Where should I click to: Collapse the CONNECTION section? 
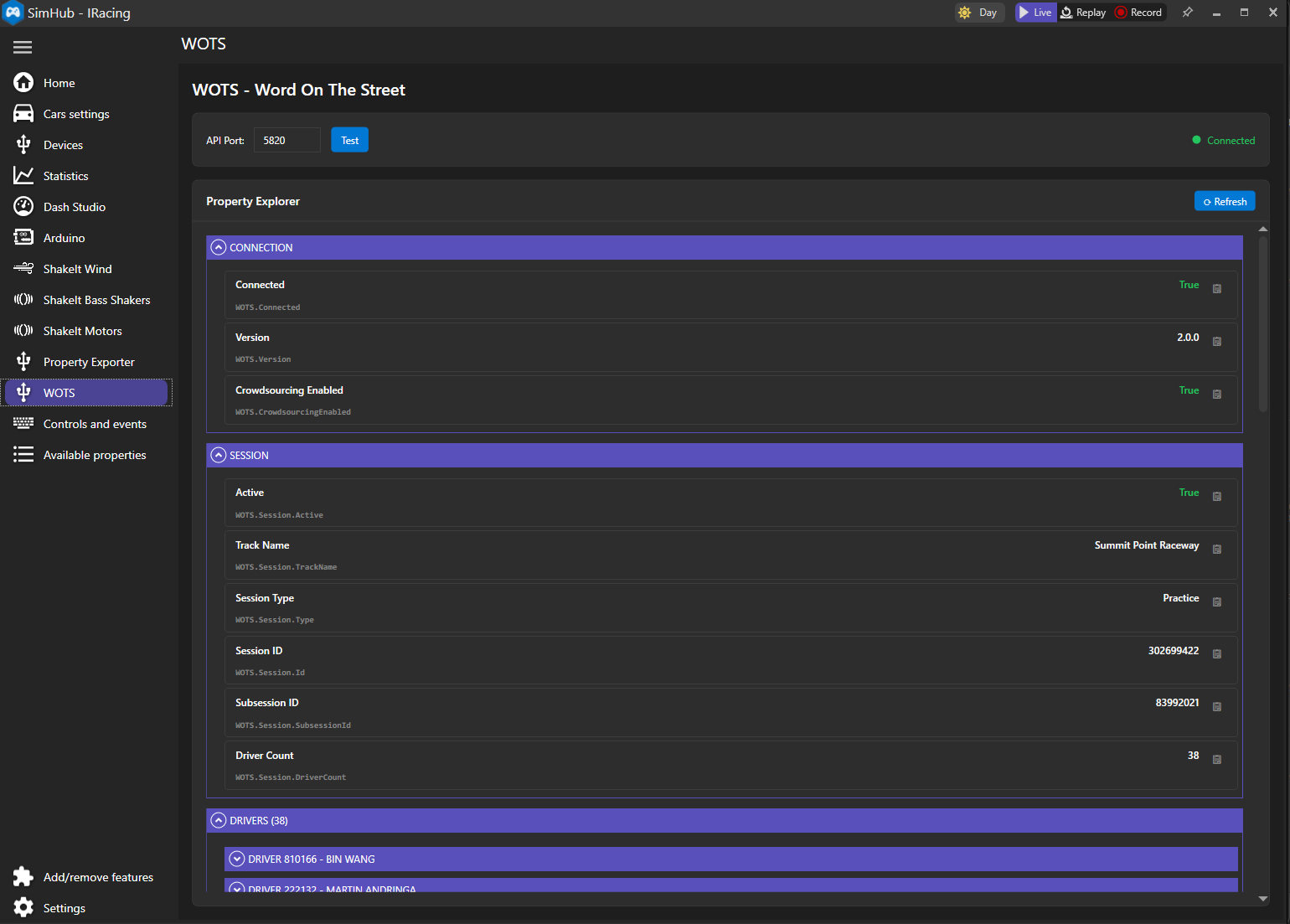[x=218, y=246]
